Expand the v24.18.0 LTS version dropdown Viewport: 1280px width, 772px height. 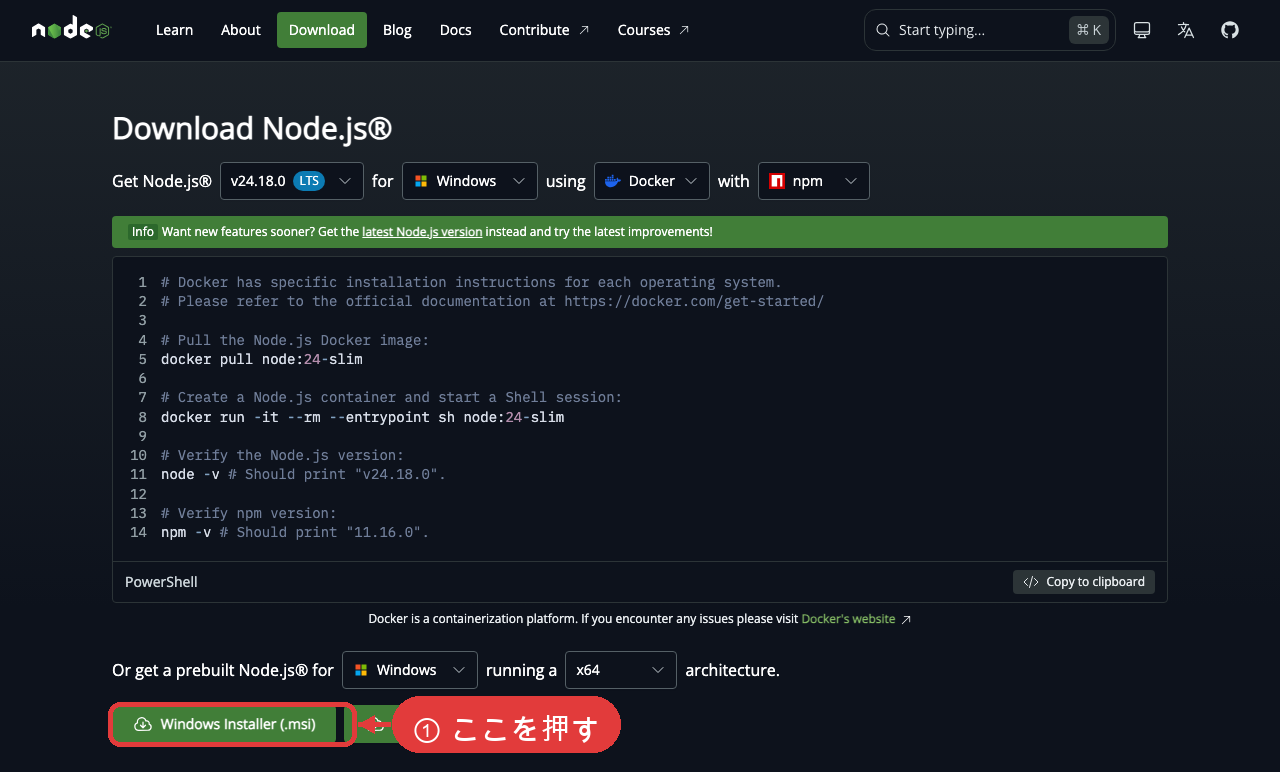pyautogui.click(x=292, y=181)
